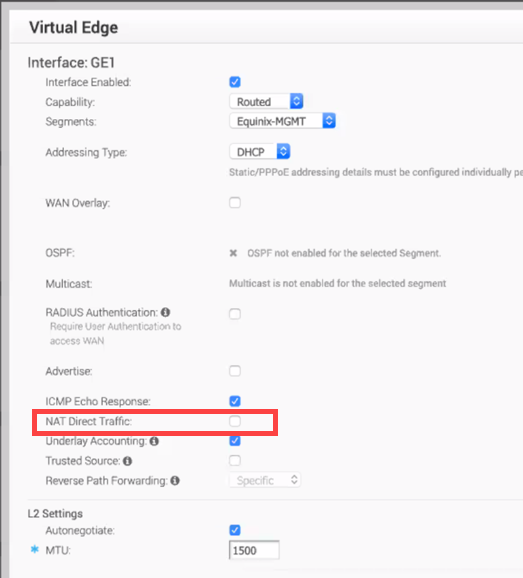Click the Underlay Accounting info icon
This screenshot has width=523, height=578.
[x=154, y=441]
